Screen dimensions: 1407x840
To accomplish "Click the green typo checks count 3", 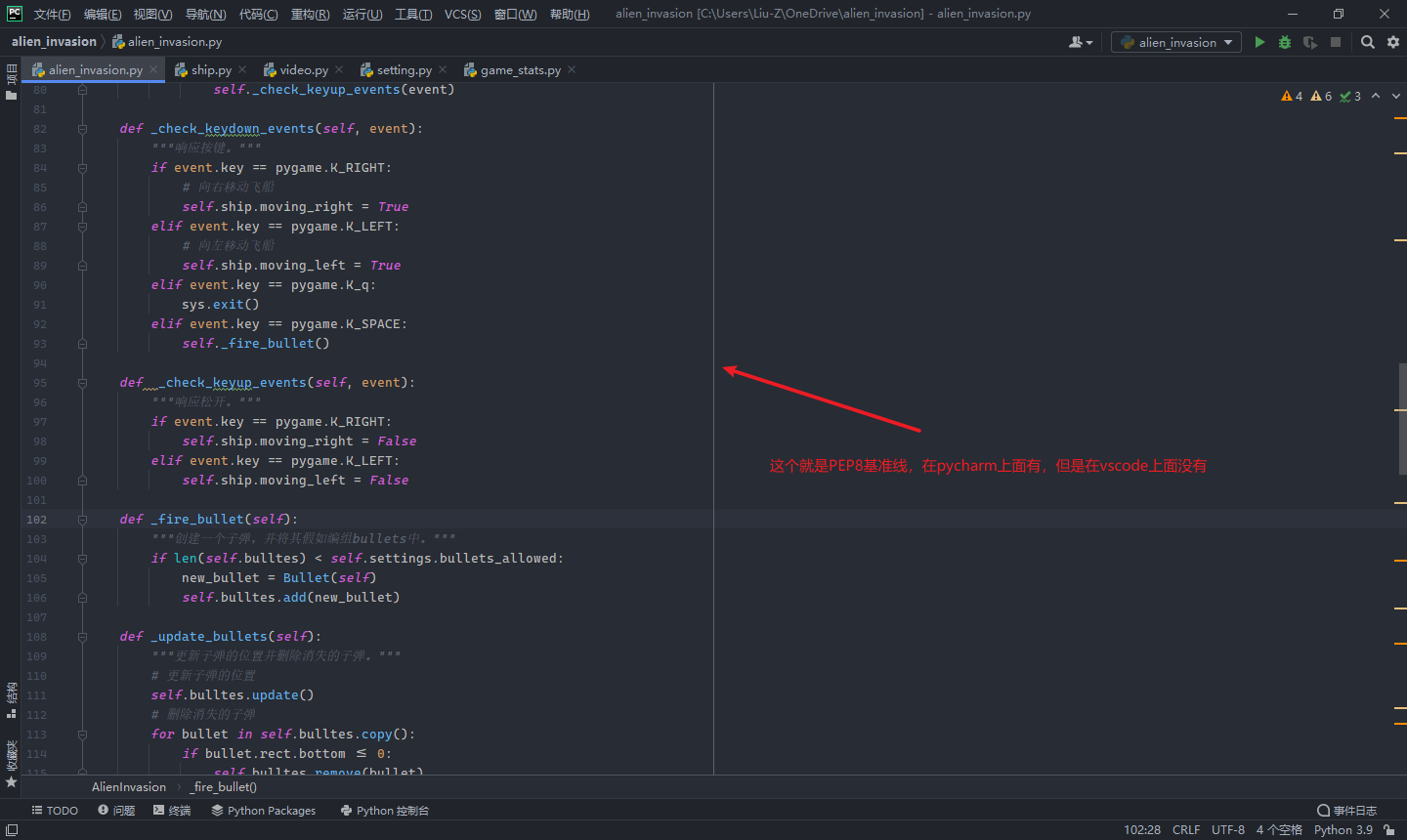I will tap(1350, 96).
